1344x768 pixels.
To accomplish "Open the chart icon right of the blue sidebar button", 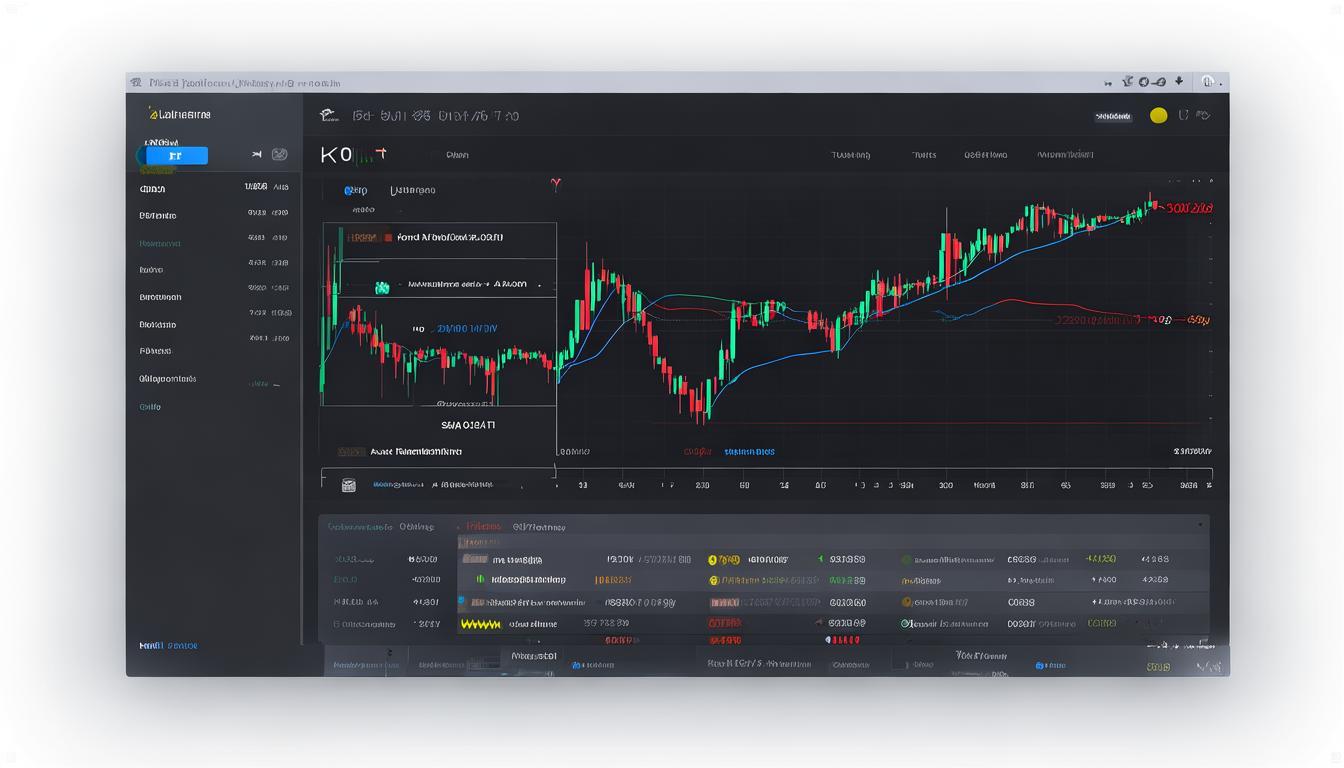I will [280, 155].
